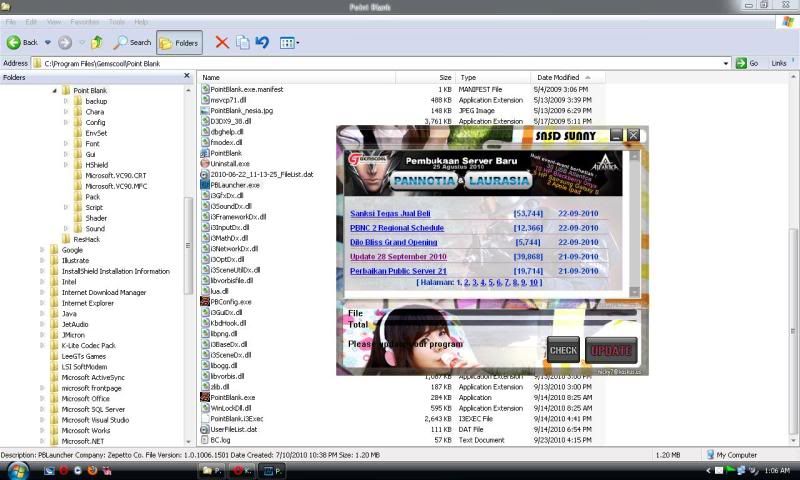Select the UserFileList.dat file icon

[x=205, y=430]
